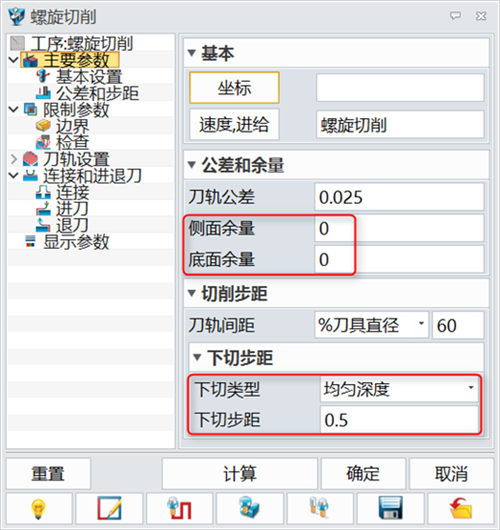The width and height of the screenshot is (500, 530).
Task: Click the red toolpath icon in bottom toolbar
Action: 180,509
